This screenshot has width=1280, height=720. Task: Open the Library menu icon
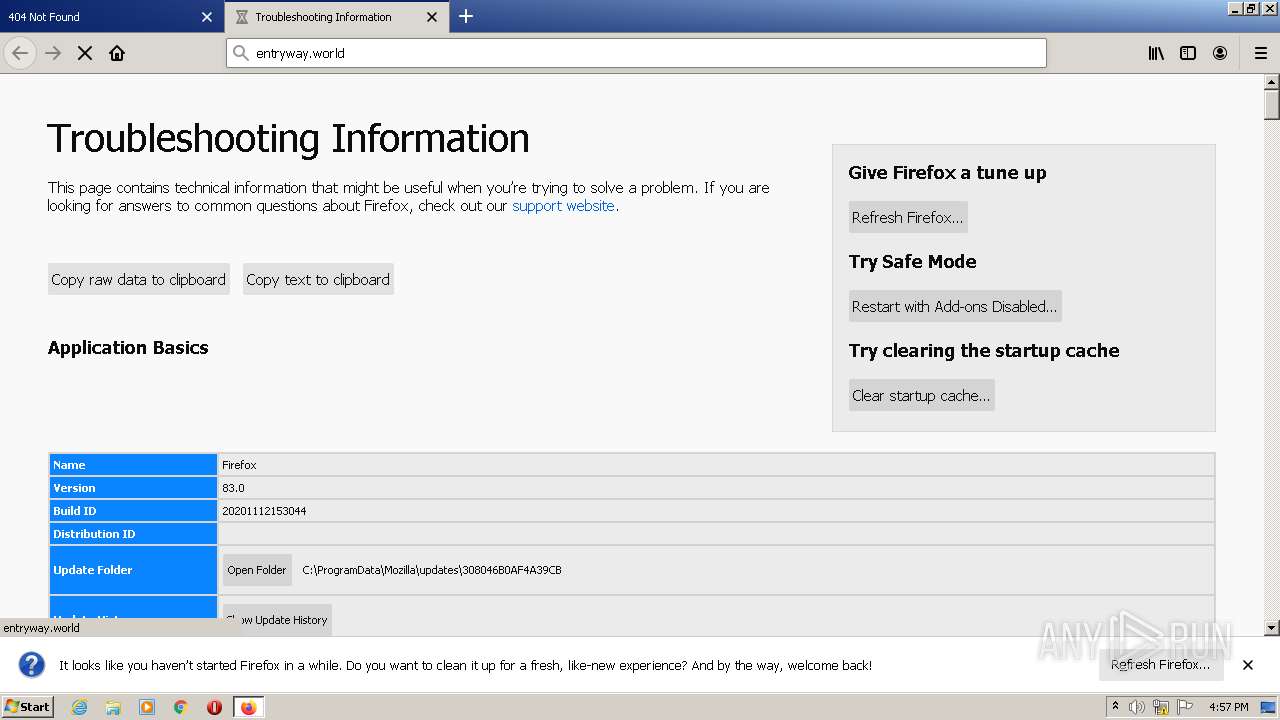click(1156, 53)
